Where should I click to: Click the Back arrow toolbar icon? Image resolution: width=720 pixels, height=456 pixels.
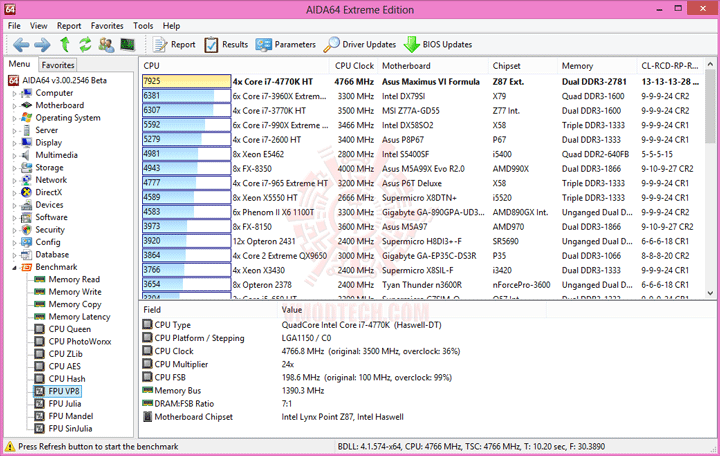[21, 45]
